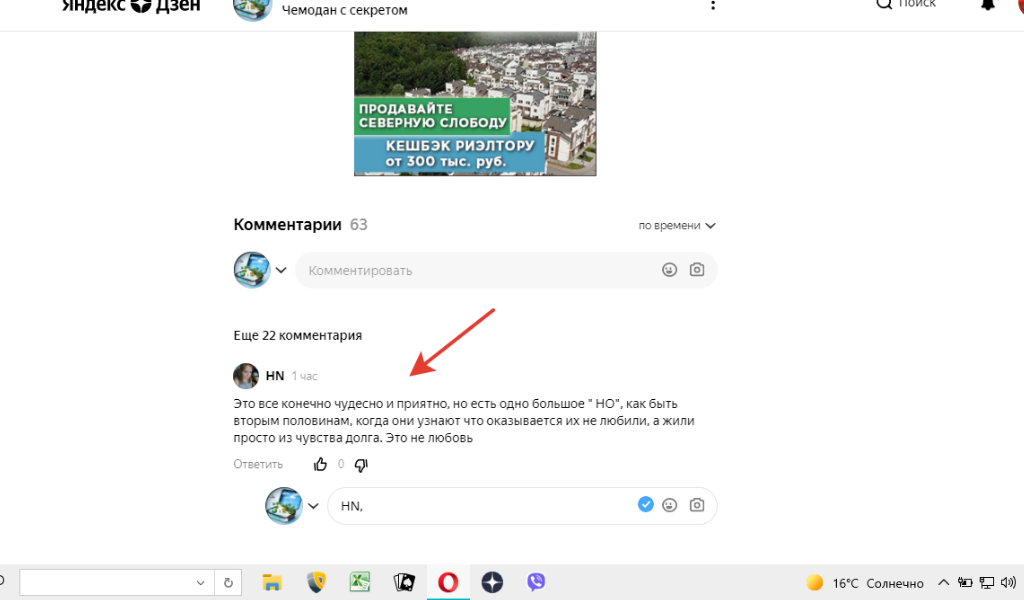Open the three-dot more options menu

[712, 6]
